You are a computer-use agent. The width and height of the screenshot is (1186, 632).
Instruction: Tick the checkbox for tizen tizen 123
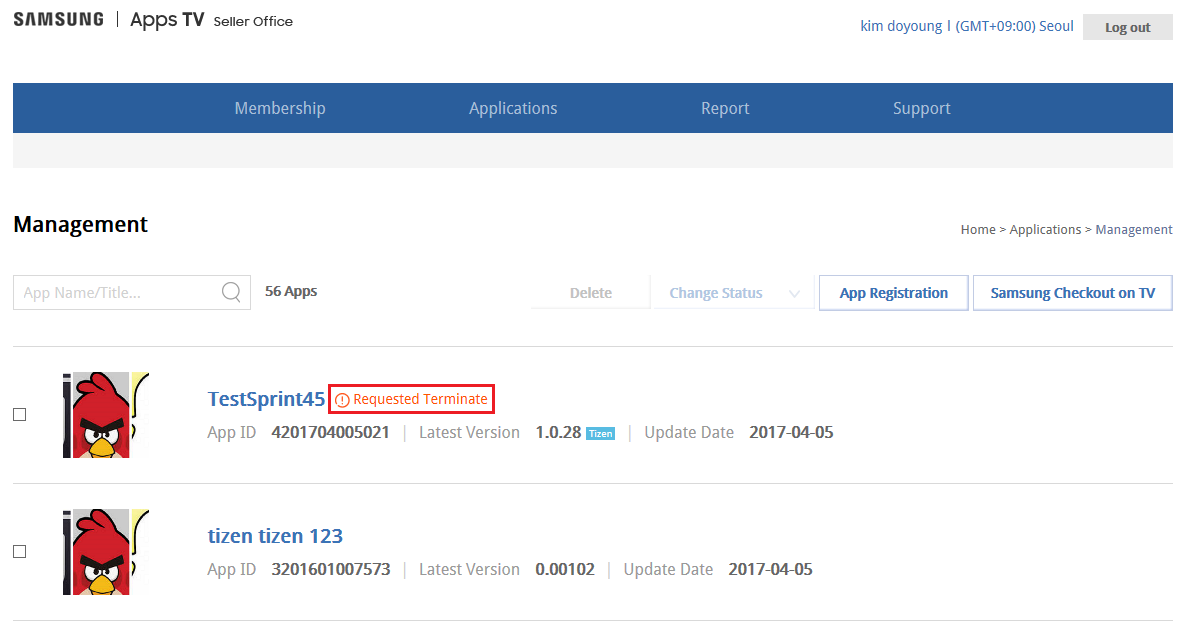pos(20,552)
